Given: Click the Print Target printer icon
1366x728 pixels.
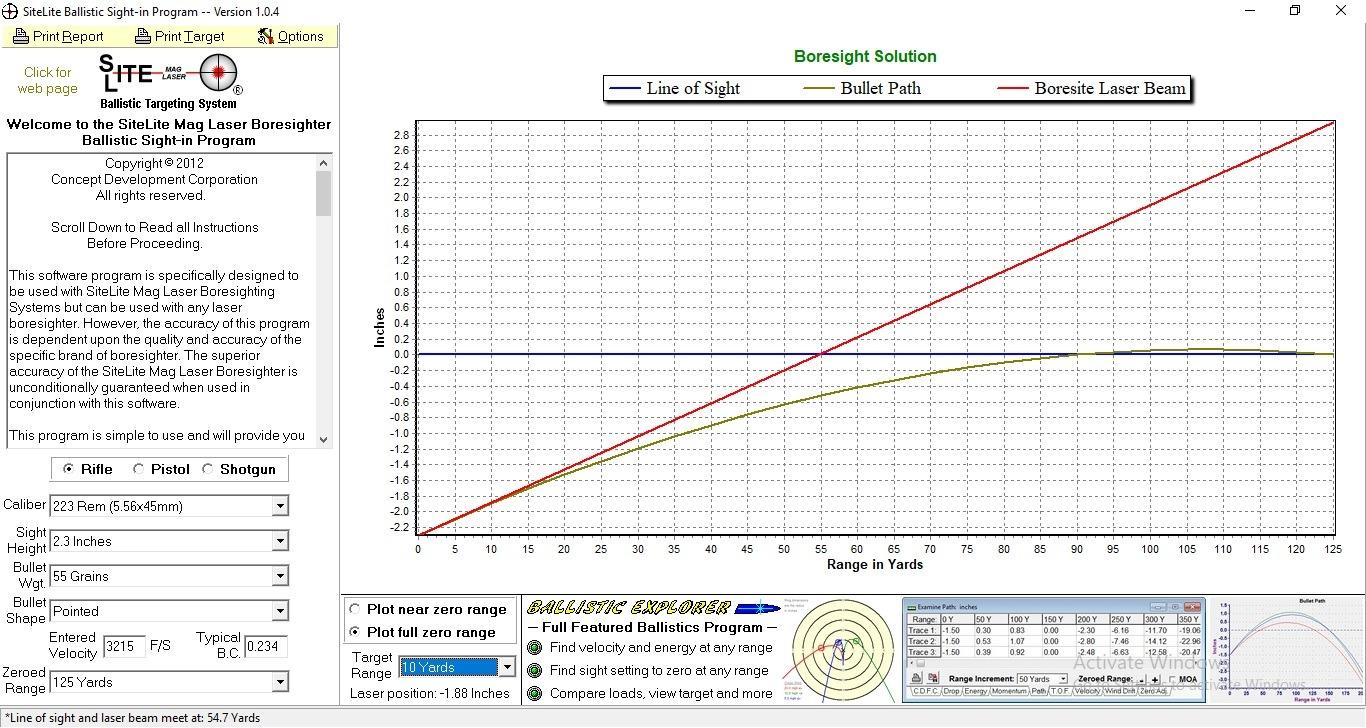Looking at the screenshot, I should click(142, 36).
